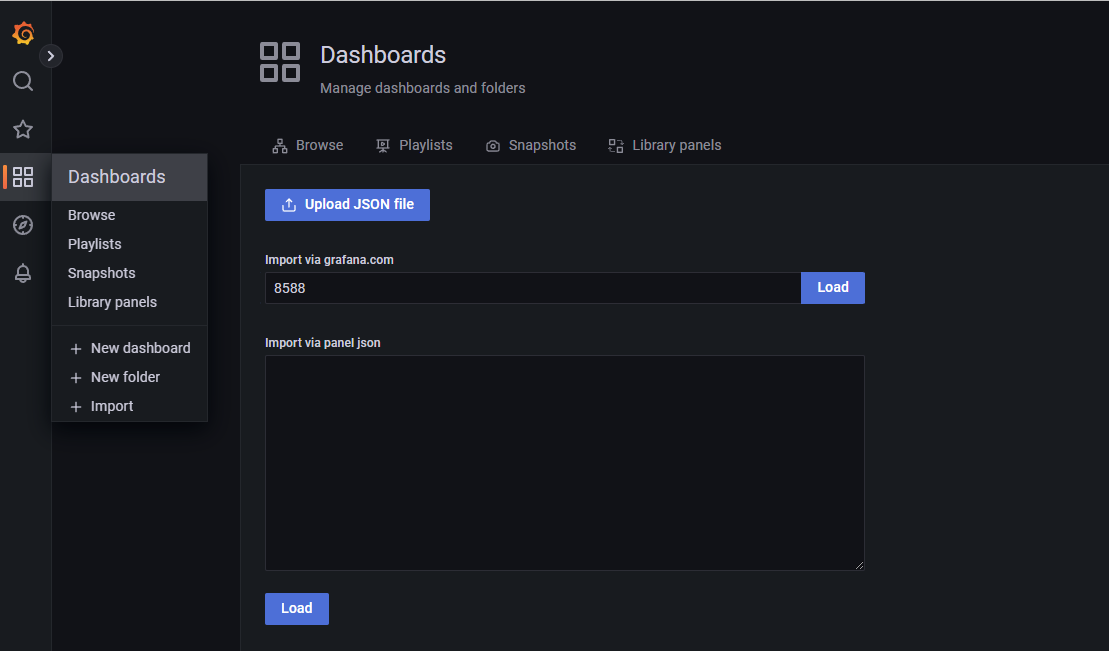Click the Dashboards grid icon in sidebar
This screenshot has height=651, width=1109.
[x=23, y=177]
